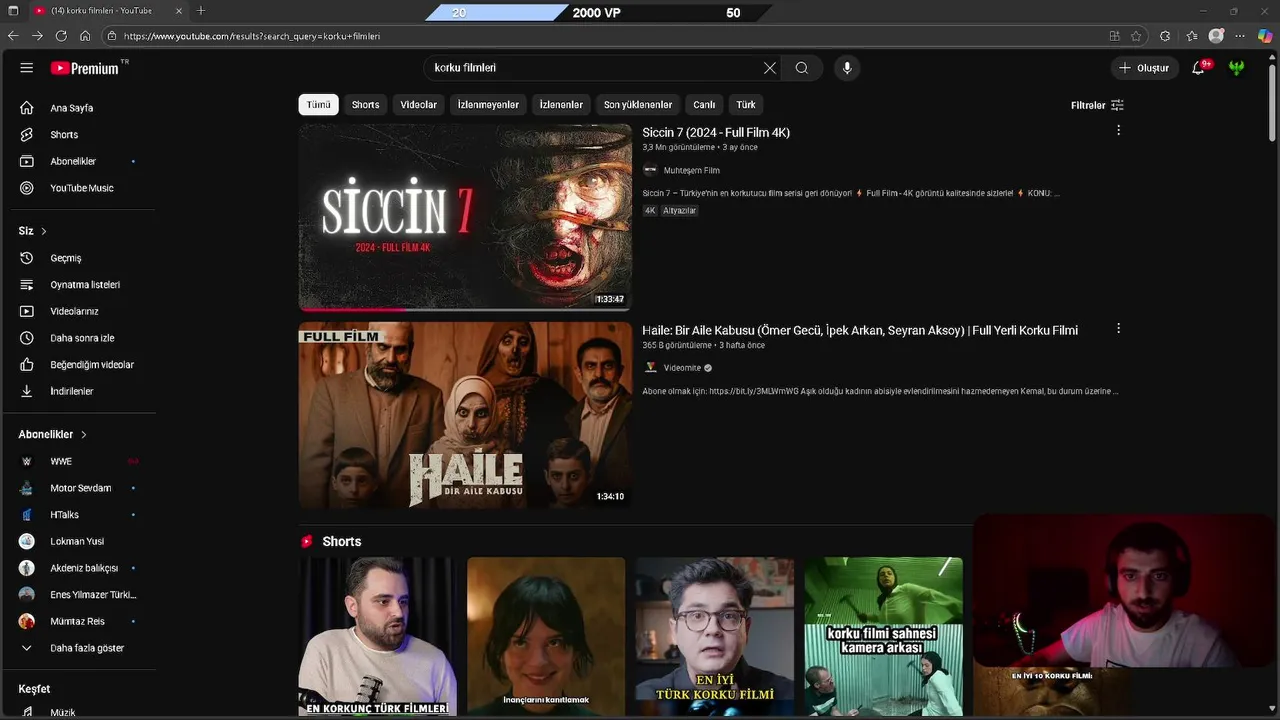This screenshot has width=1280, height=720.
Task: Clear the search box with X
Action: (770, 68)
